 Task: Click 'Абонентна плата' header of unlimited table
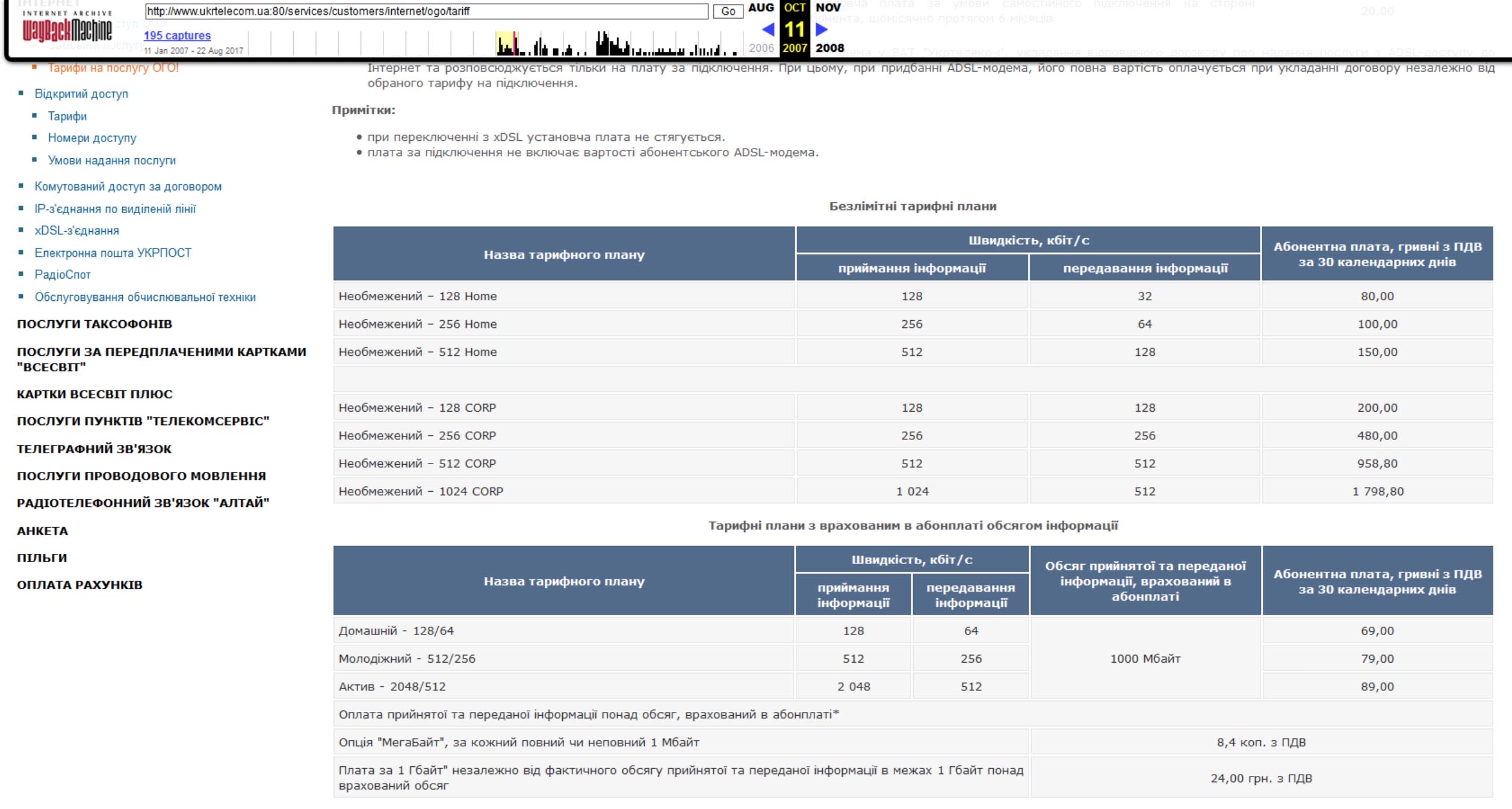[1377, 254]
